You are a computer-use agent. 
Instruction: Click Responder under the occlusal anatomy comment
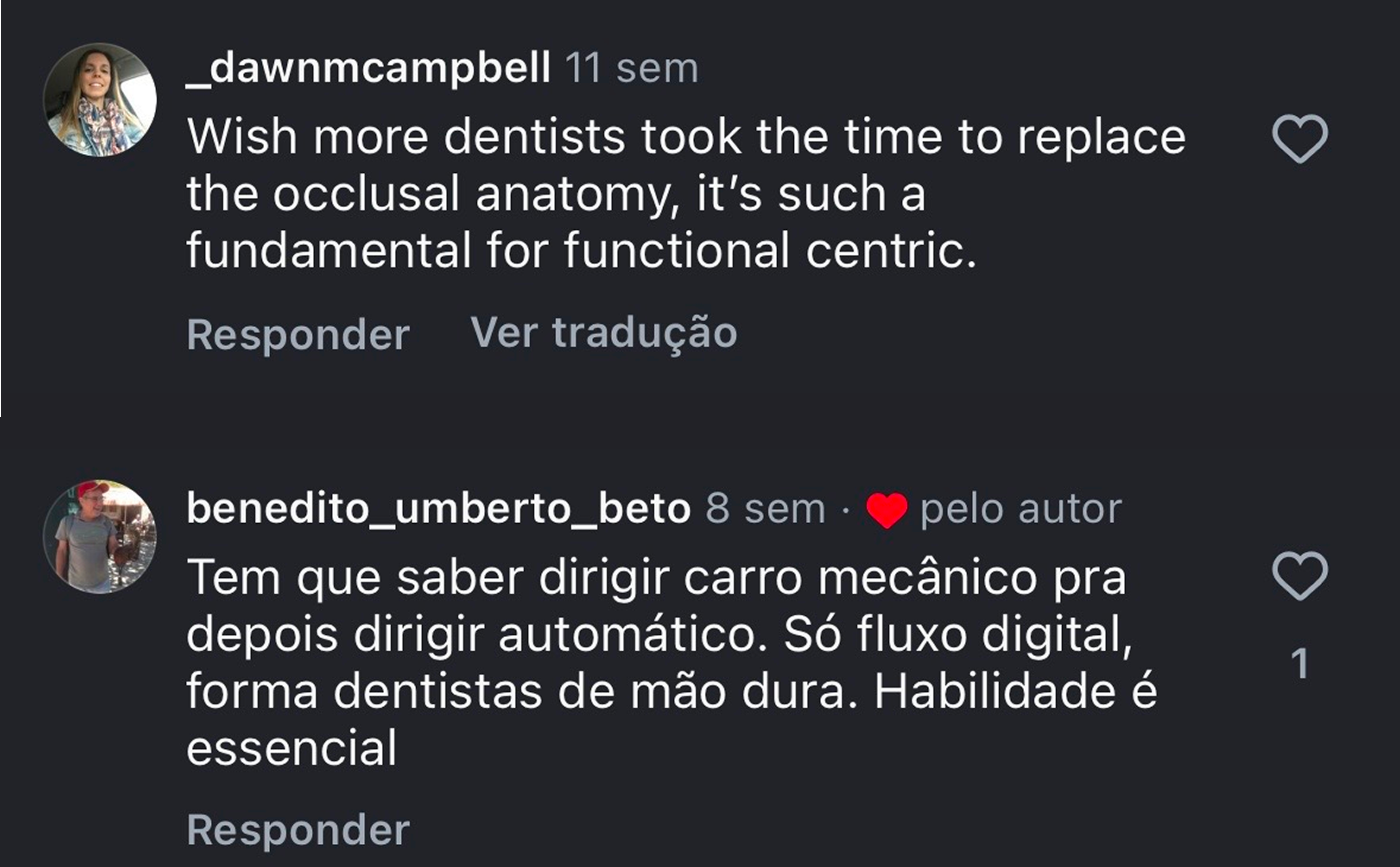point(298,334)
